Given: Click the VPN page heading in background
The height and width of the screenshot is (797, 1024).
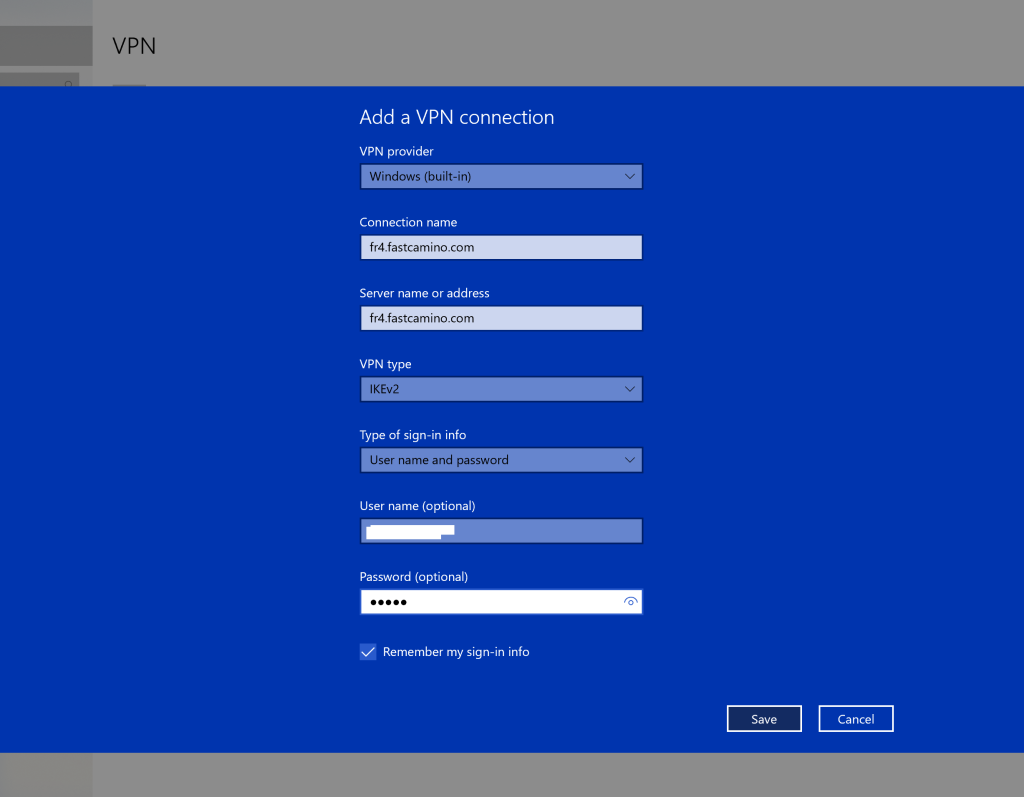Looking at the screenshot, I should [134, 46].
